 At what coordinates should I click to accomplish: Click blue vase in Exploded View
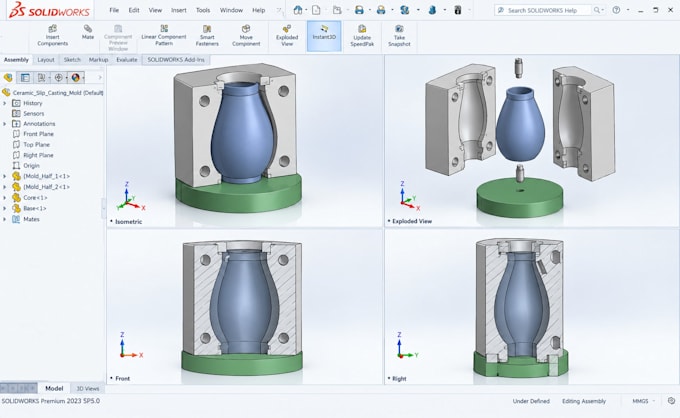coord(520,124)
